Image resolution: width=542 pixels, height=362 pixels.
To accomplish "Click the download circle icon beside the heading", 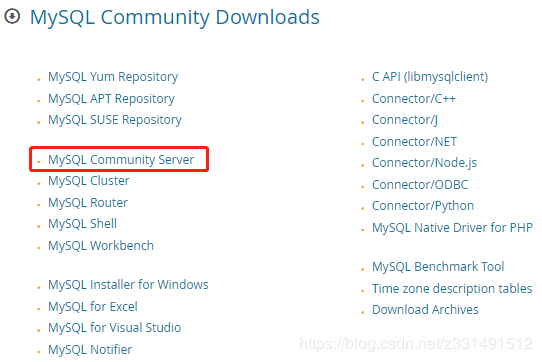I will (x=12, y=16).
